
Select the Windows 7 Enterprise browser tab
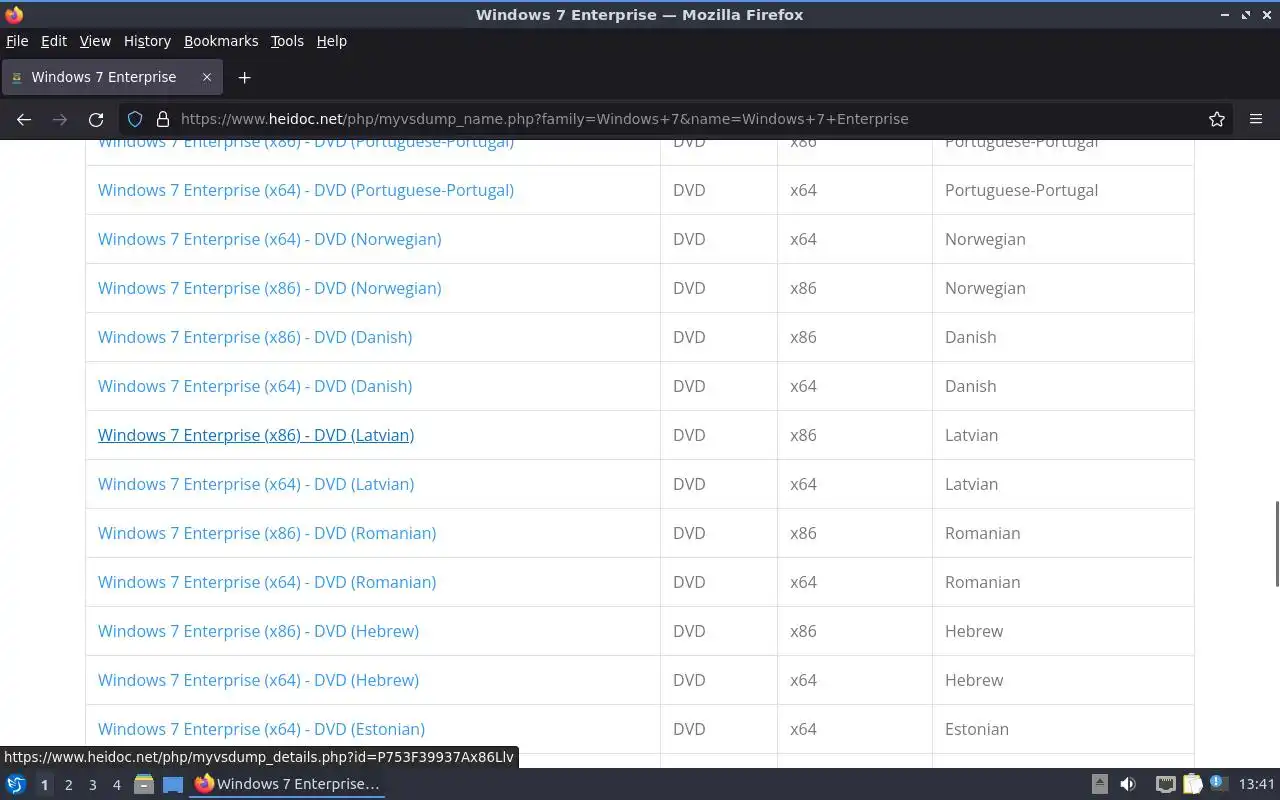click(x=111, y=77)
